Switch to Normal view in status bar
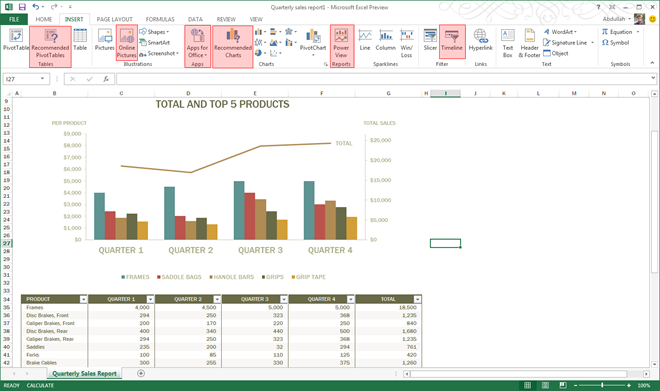The height and width of the screenshot is (391, 660). tap(527, 385)
